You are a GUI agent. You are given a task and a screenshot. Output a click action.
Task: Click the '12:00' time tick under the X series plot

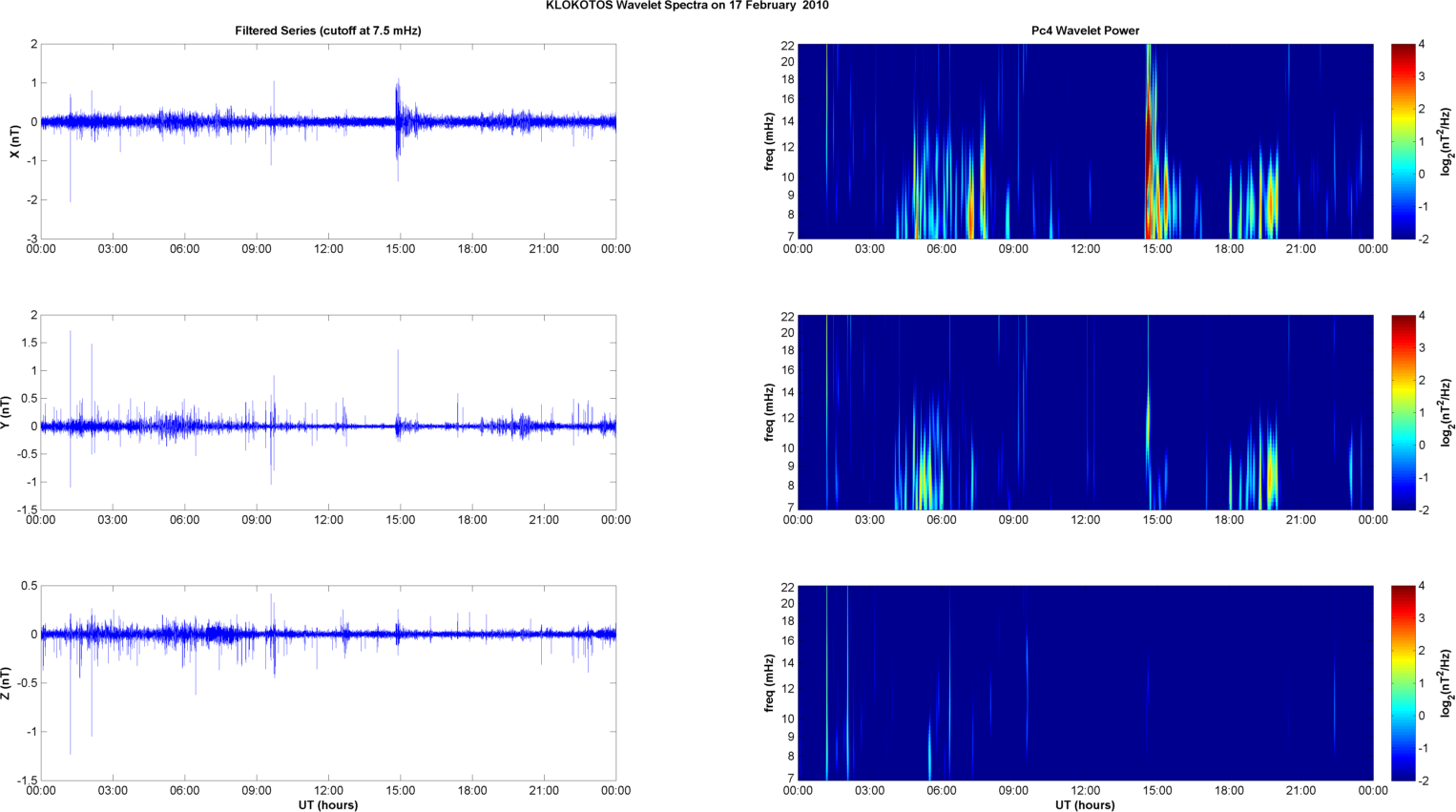(328, 249)
